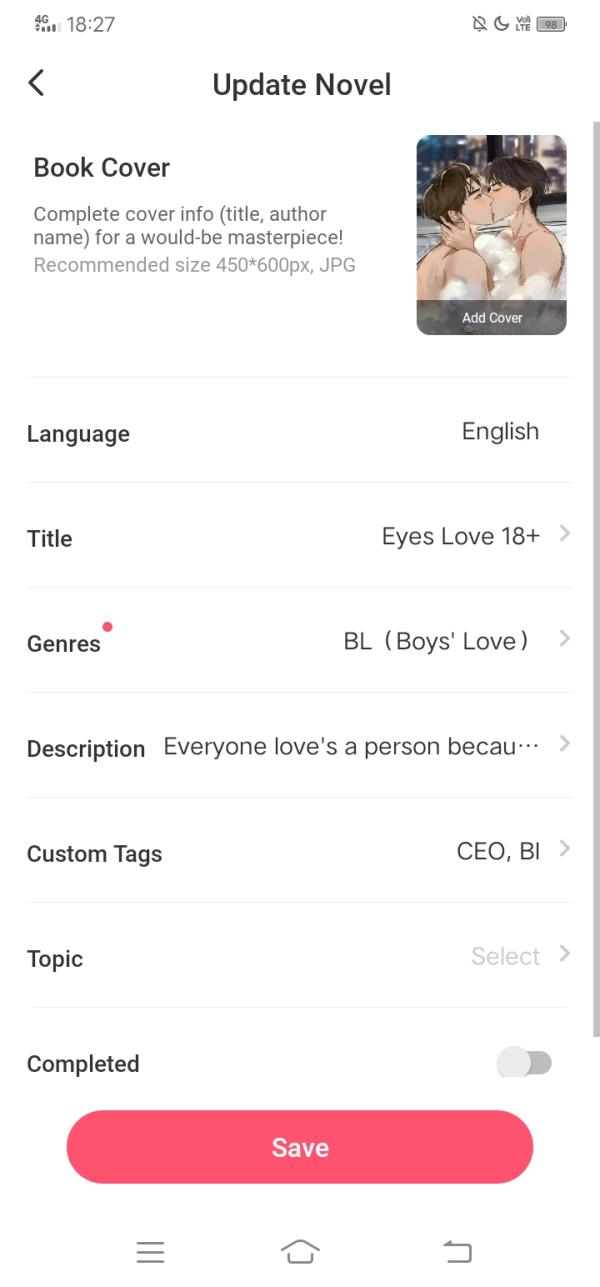Tap the muted notifications bell icon
The width and height of the screenshot is (600, 1287).
480,24
